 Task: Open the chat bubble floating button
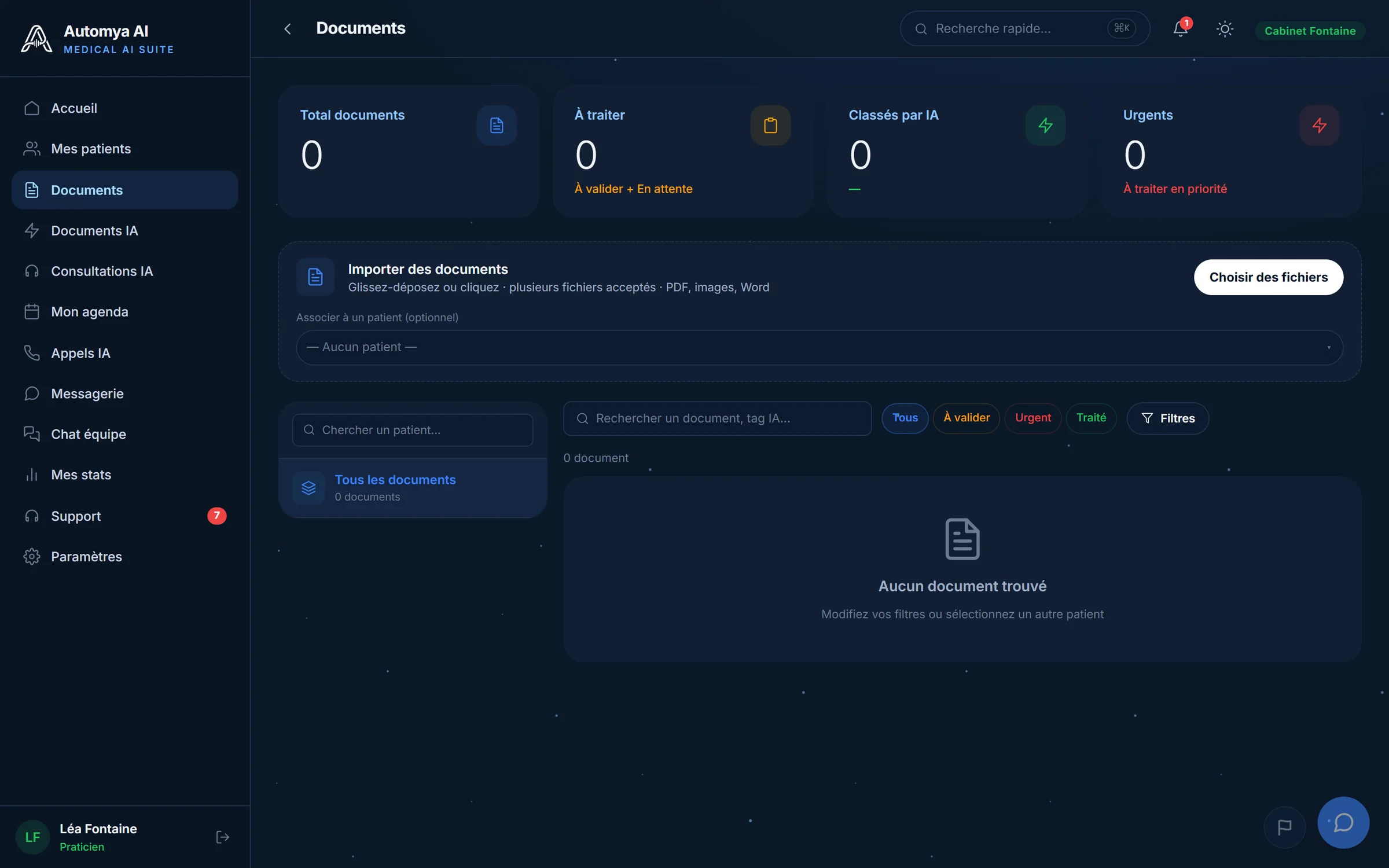pyautogui.click(x=1343, y=822)
